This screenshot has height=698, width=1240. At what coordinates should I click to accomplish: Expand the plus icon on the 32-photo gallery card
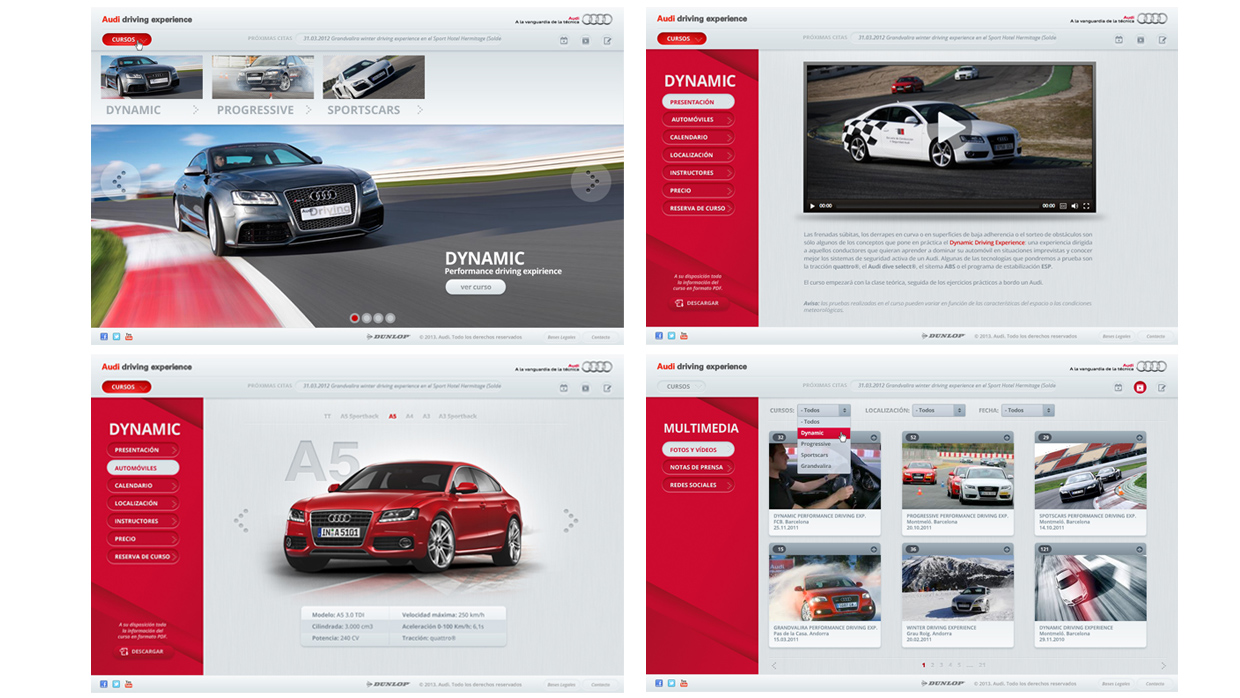coord(873,438)
